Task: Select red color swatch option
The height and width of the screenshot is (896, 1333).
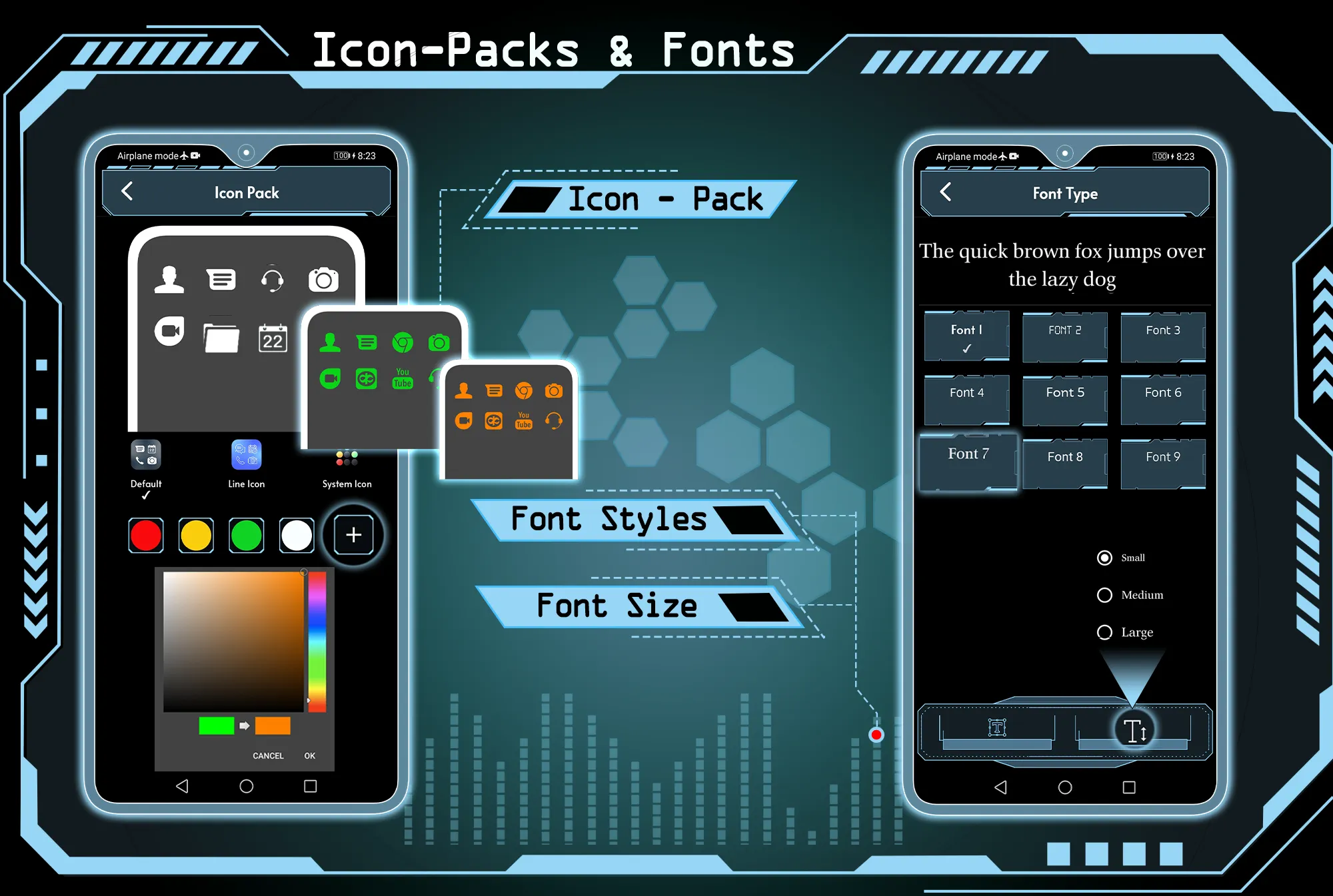Action: tap(145, 534)
